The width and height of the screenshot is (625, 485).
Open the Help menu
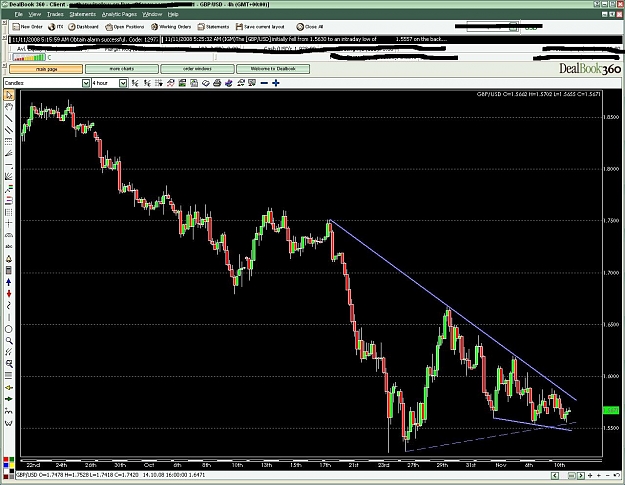click(x=173, y=14)
